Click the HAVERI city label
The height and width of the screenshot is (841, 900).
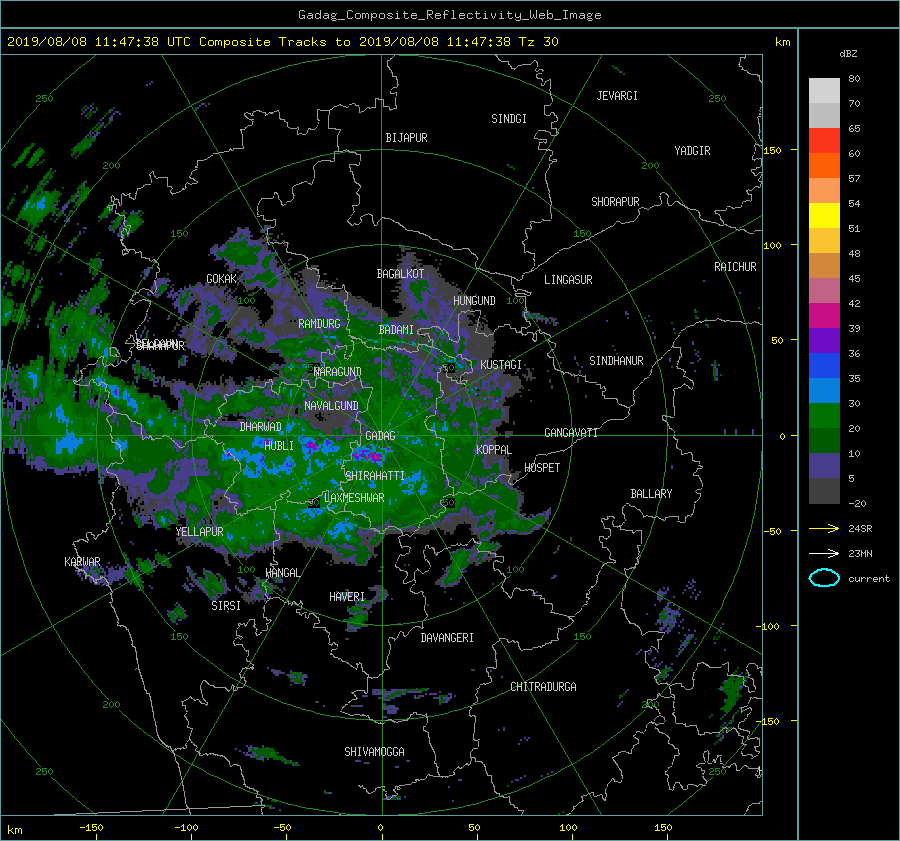(347, 597)
